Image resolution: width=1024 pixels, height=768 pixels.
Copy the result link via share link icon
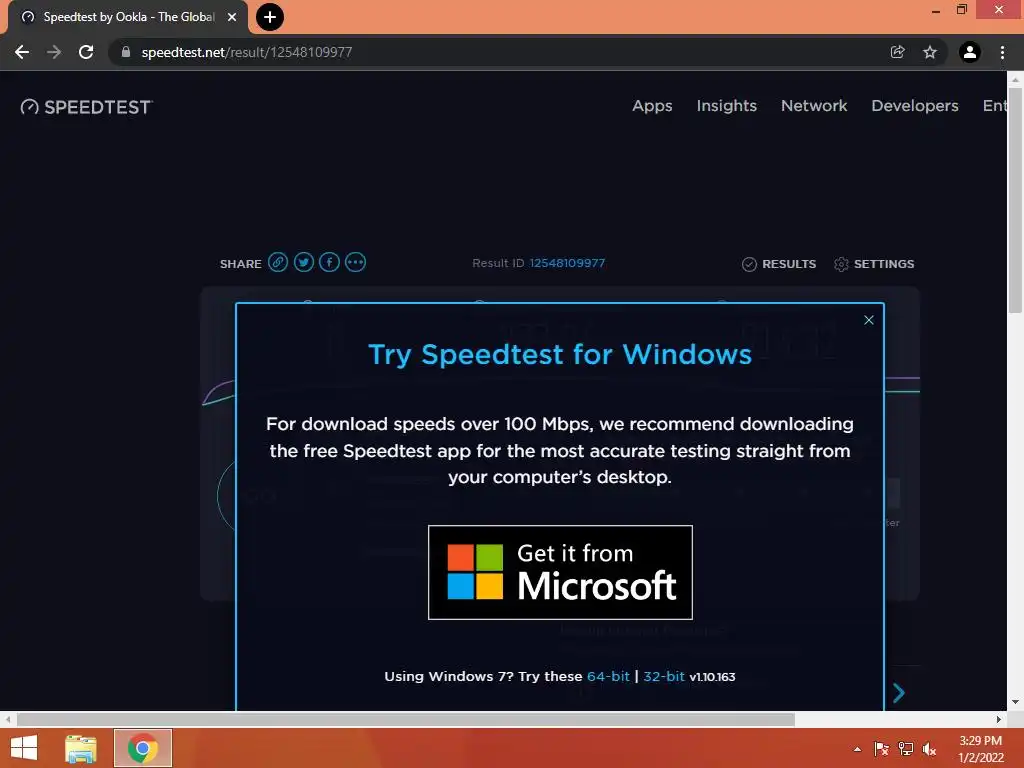(x=278, y=263)
